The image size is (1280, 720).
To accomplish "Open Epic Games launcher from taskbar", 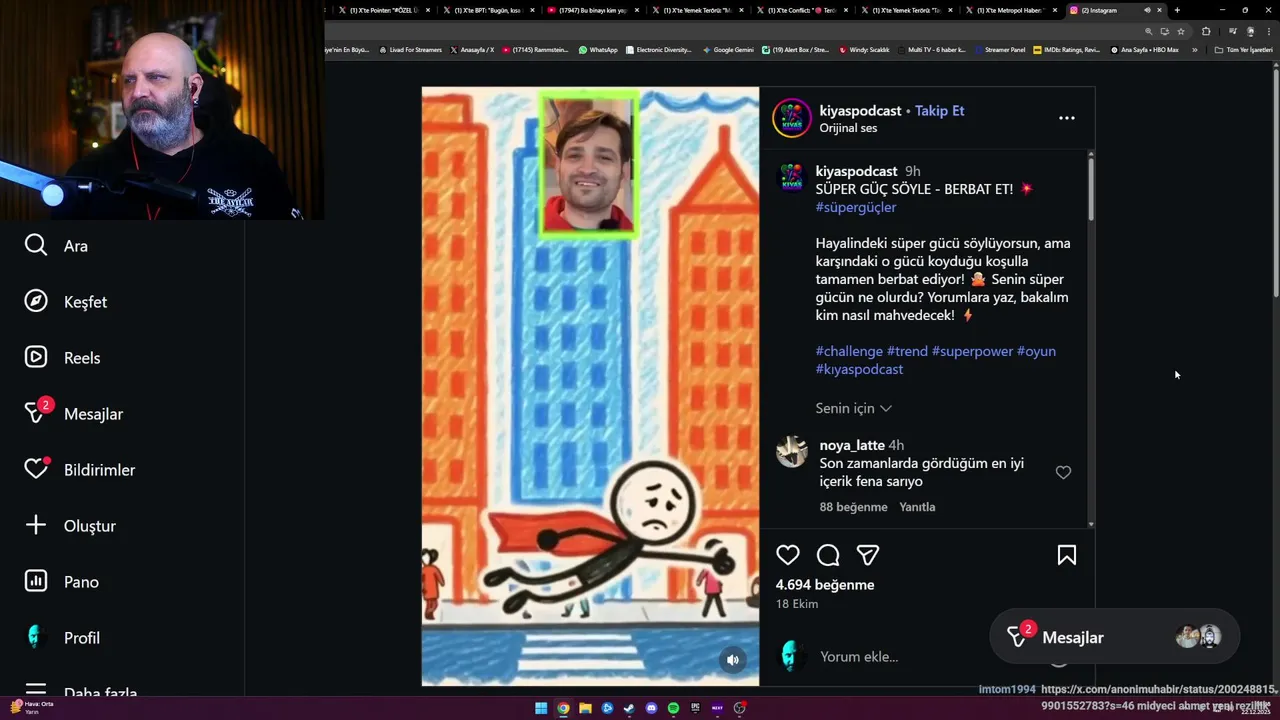I will pos(695,708).
